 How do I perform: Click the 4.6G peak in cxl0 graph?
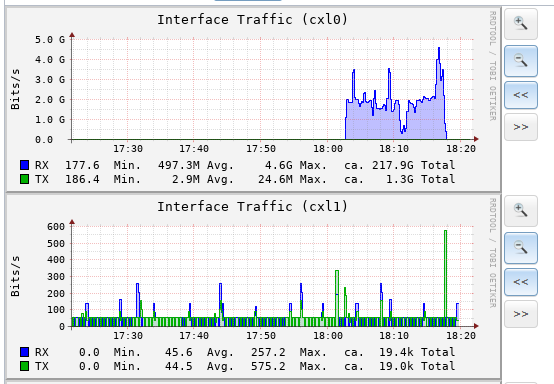pos(439,49)
